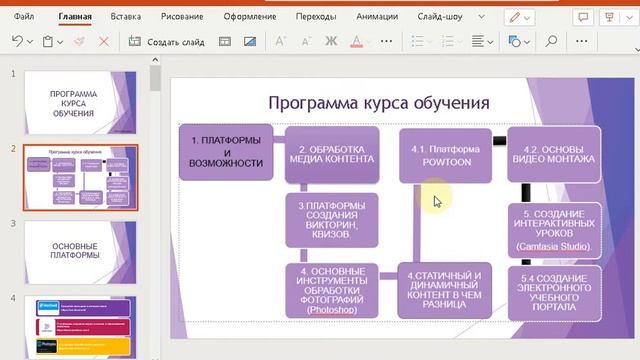
Task: Click the bulleted list icon
Action: pyautogui.click(x=417, y=41)
